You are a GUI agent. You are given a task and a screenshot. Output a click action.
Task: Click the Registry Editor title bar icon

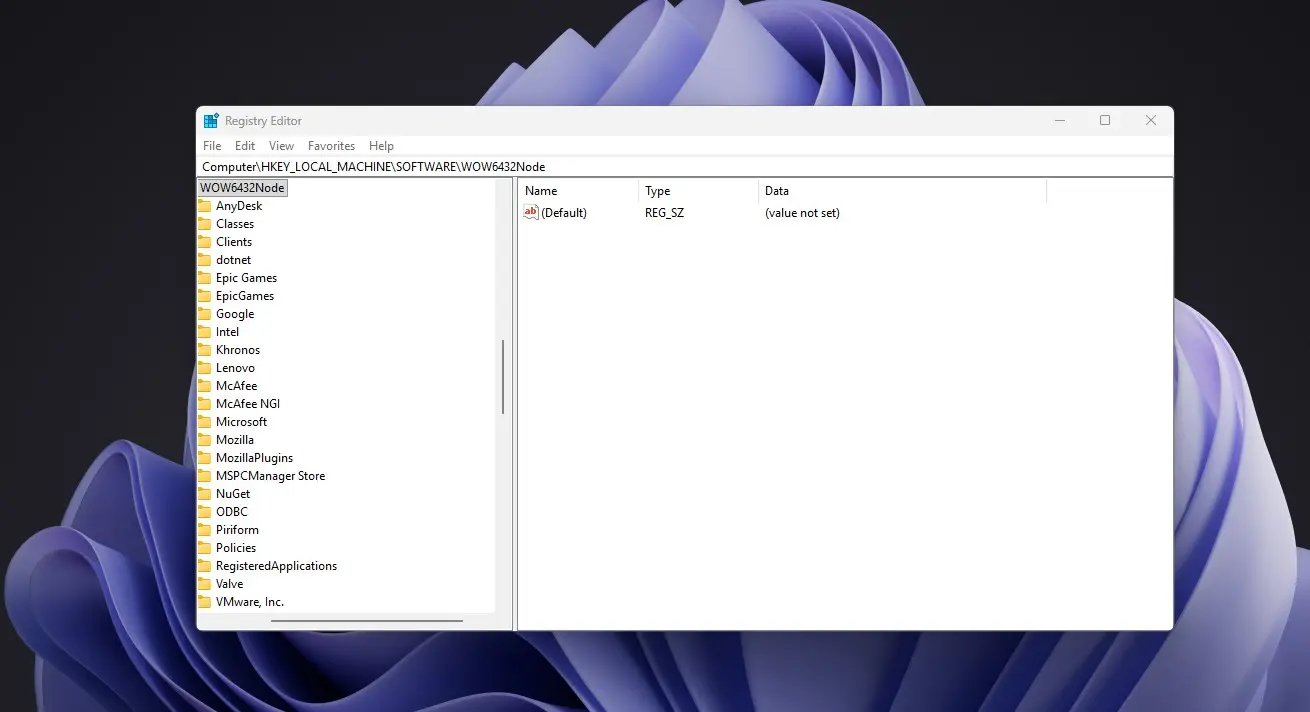point(211,121)
